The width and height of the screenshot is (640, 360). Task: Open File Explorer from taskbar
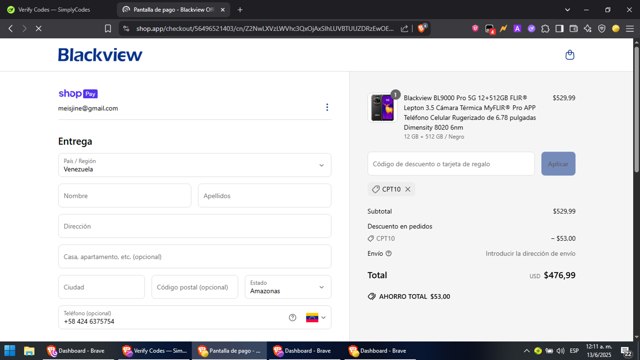coord(29,351)
